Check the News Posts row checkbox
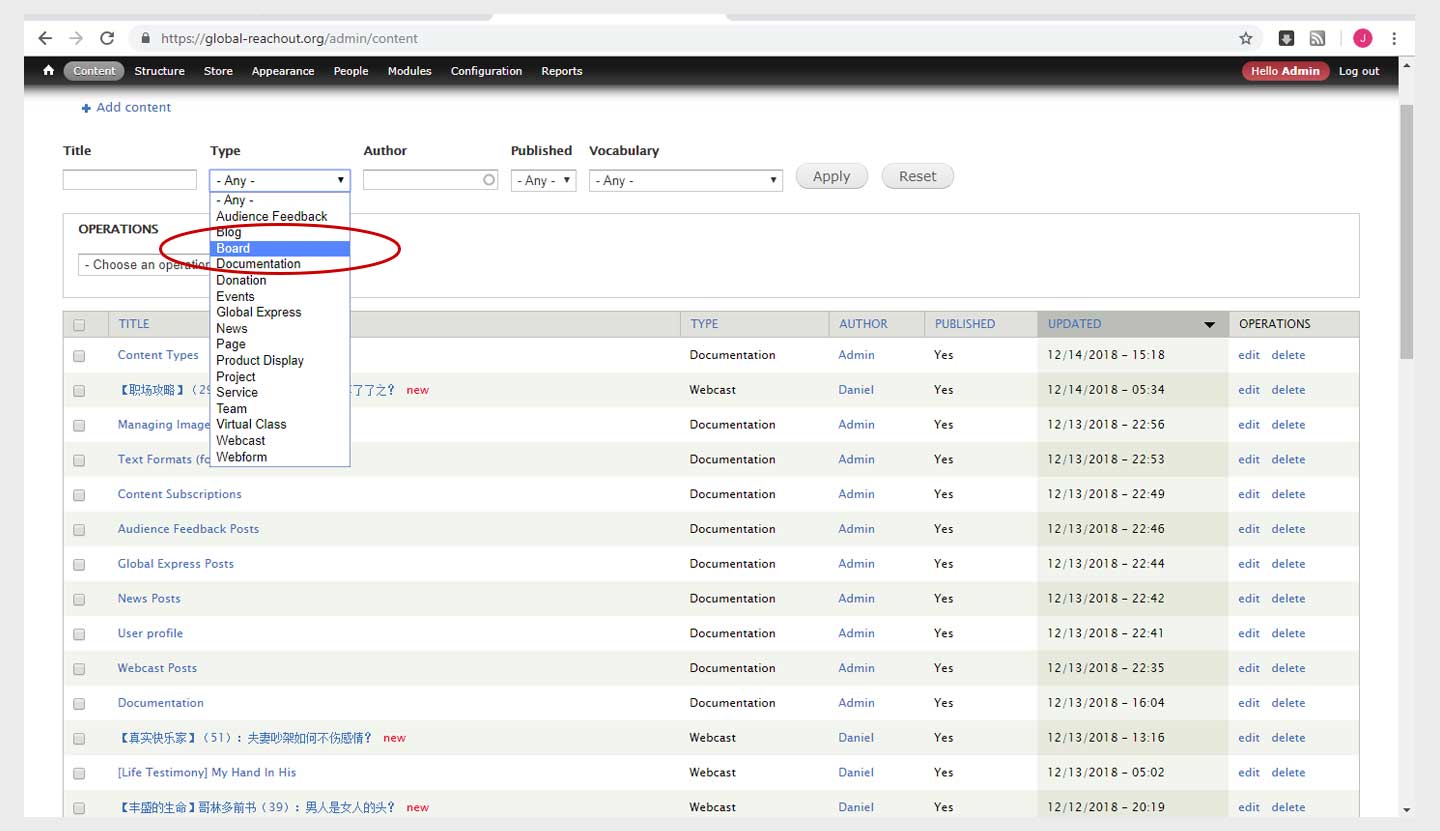Viewport: 1440px width, 831px height. tap(79, 600)
